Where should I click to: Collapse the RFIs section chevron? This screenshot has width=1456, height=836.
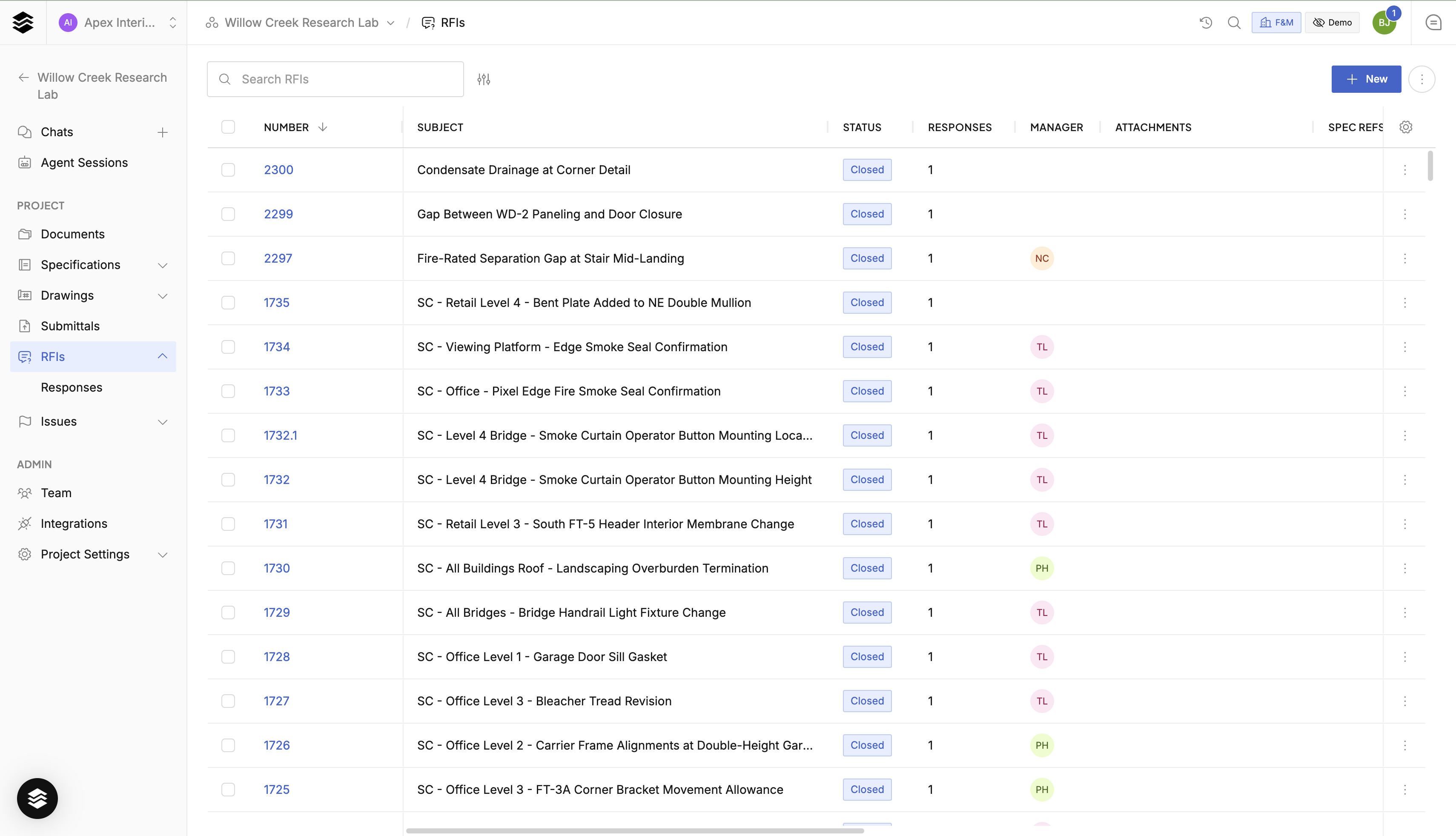[x=163, y=357]
